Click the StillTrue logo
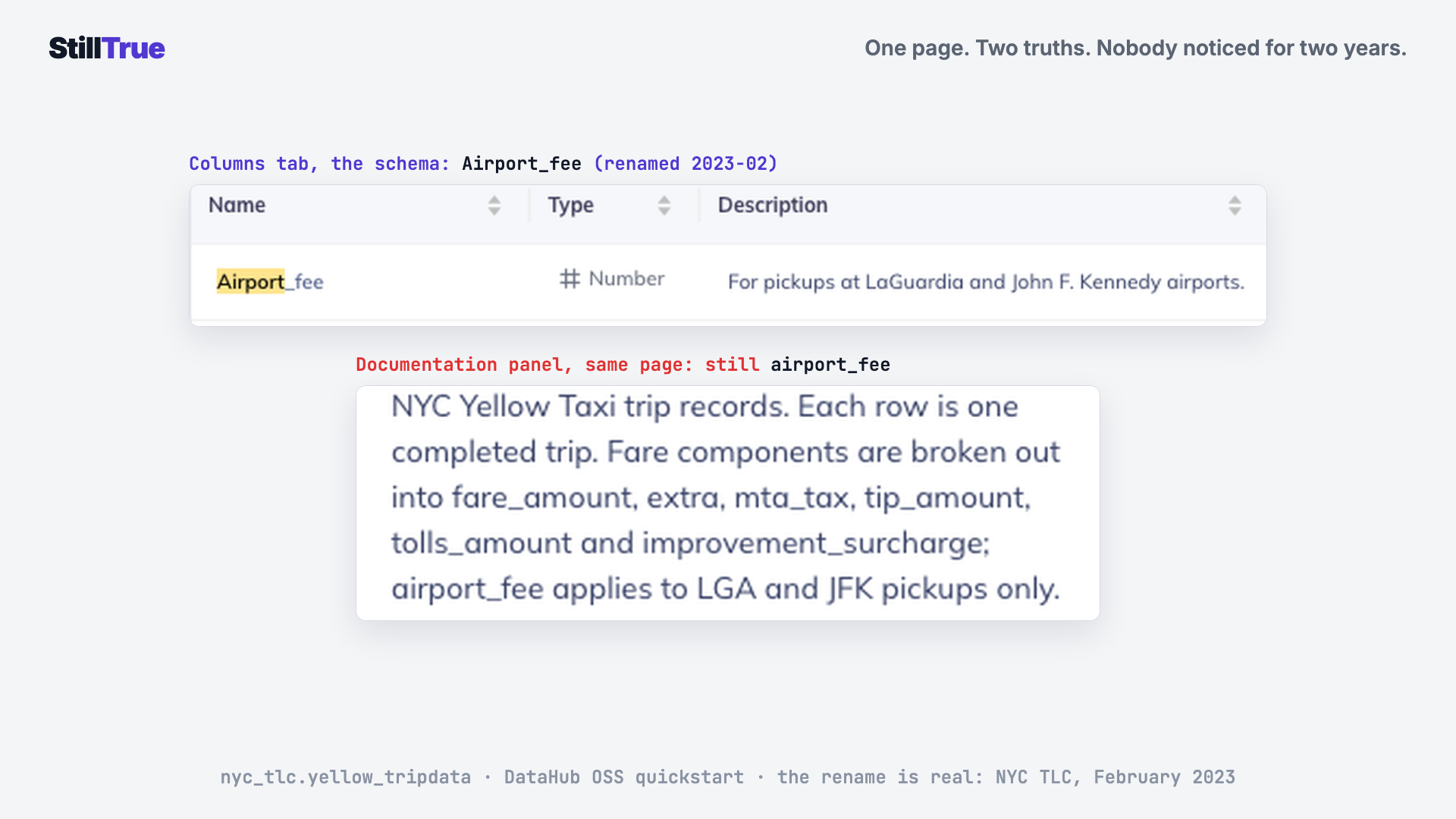This screenshot has height=819, width=1456. click(107, 49)
